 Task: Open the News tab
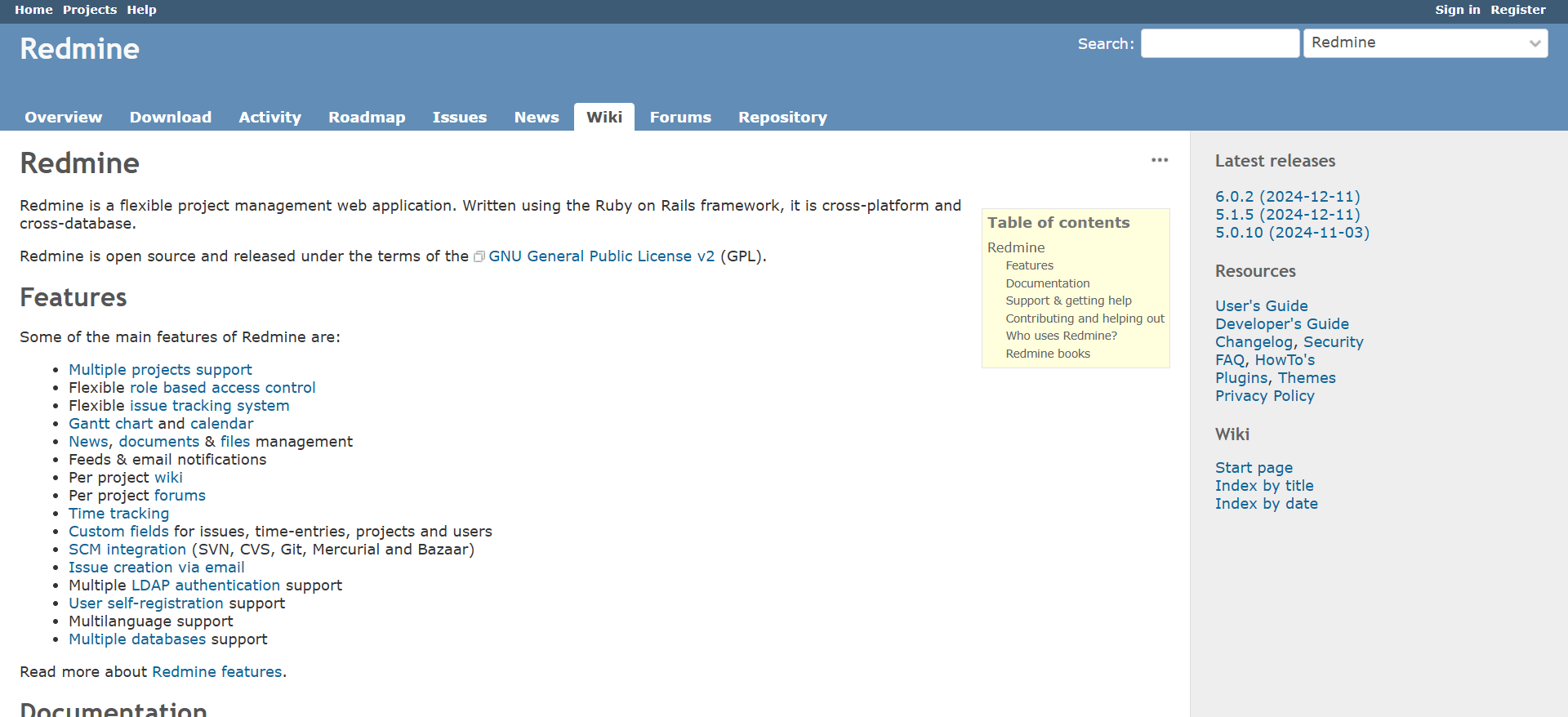click(537, 117)
